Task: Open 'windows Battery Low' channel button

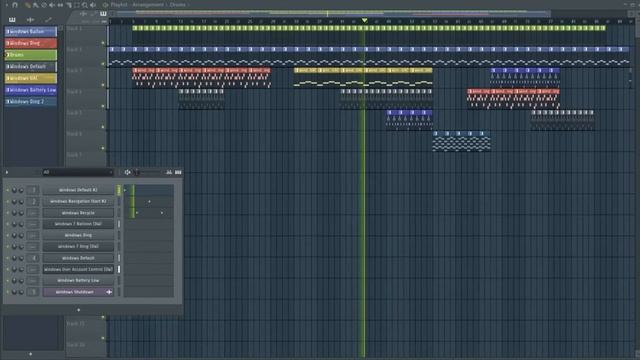Action: [x=78, y=280]
